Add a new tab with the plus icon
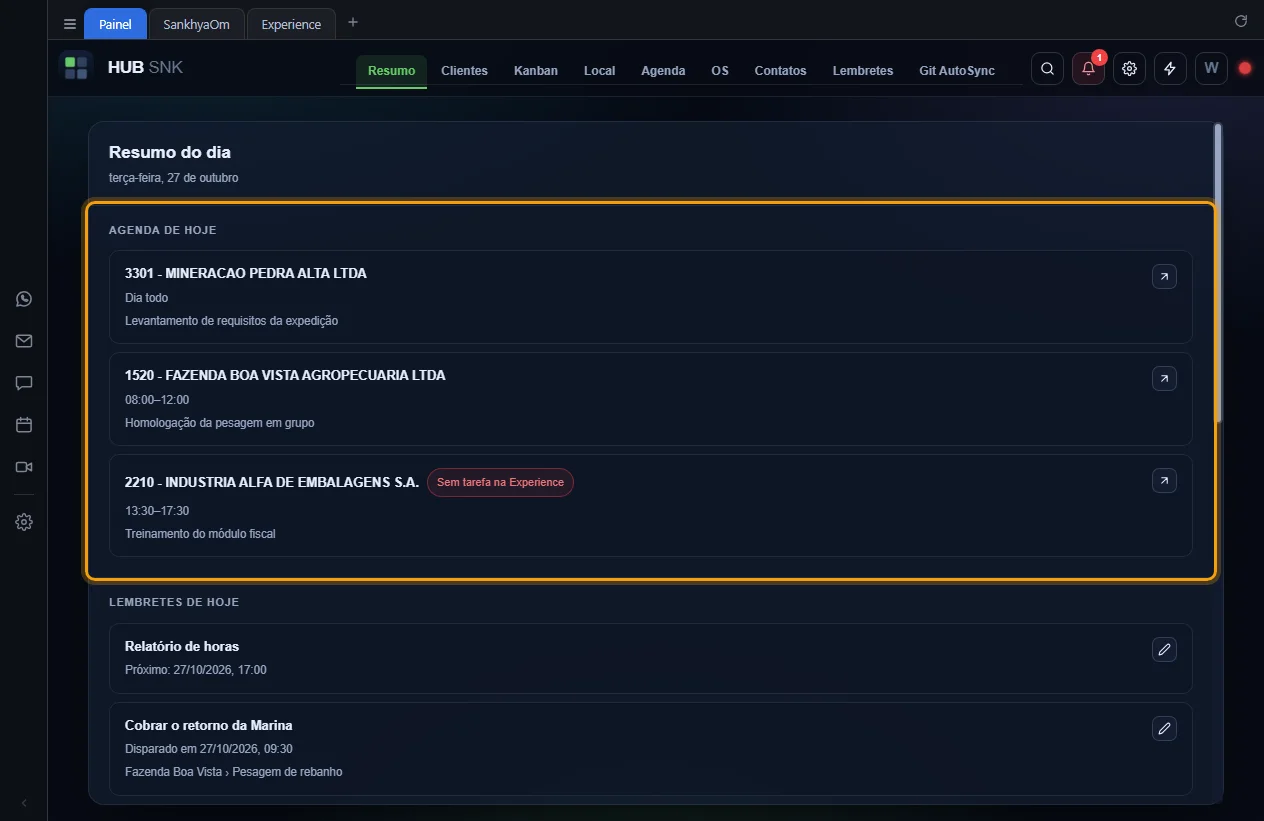Image resolution: width=1264 pixels, height=821 pixels. tap(352, 23)
